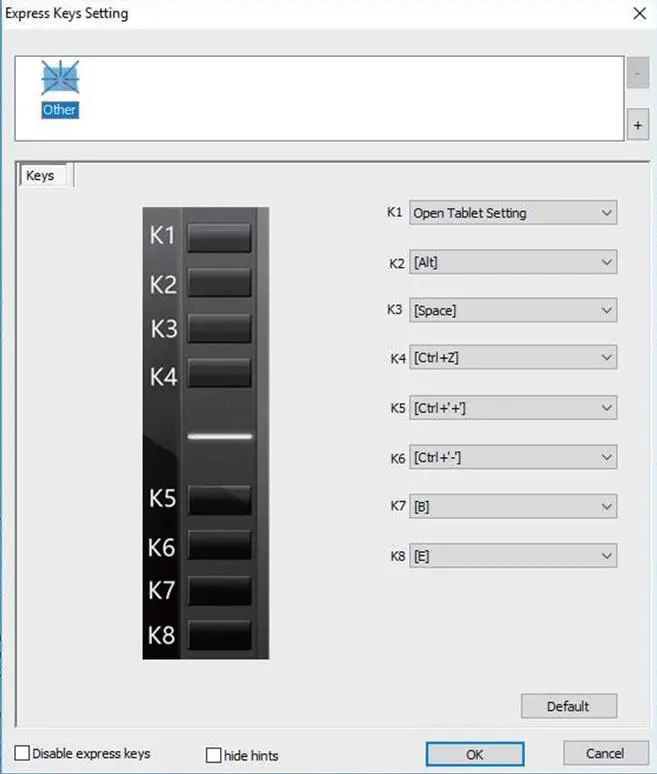Open the K6 [Ctrl+'-'] dropdown

tap(513, 457)
